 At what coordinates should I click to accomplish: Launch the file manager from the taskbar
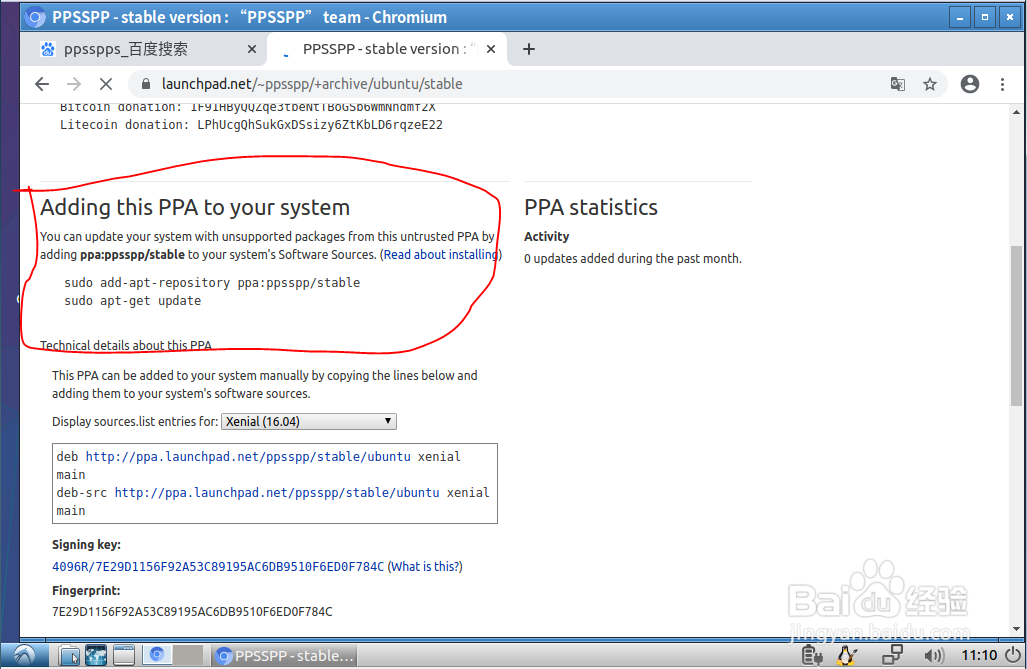point(69,655)
